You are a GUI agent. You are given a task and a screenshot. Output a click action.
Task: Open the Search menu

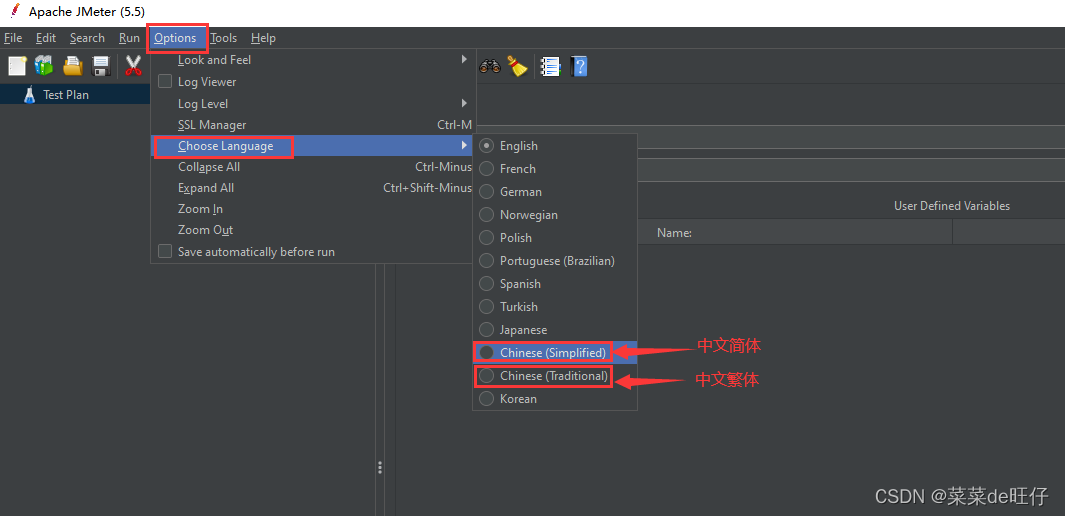click(x=87, y=38)
